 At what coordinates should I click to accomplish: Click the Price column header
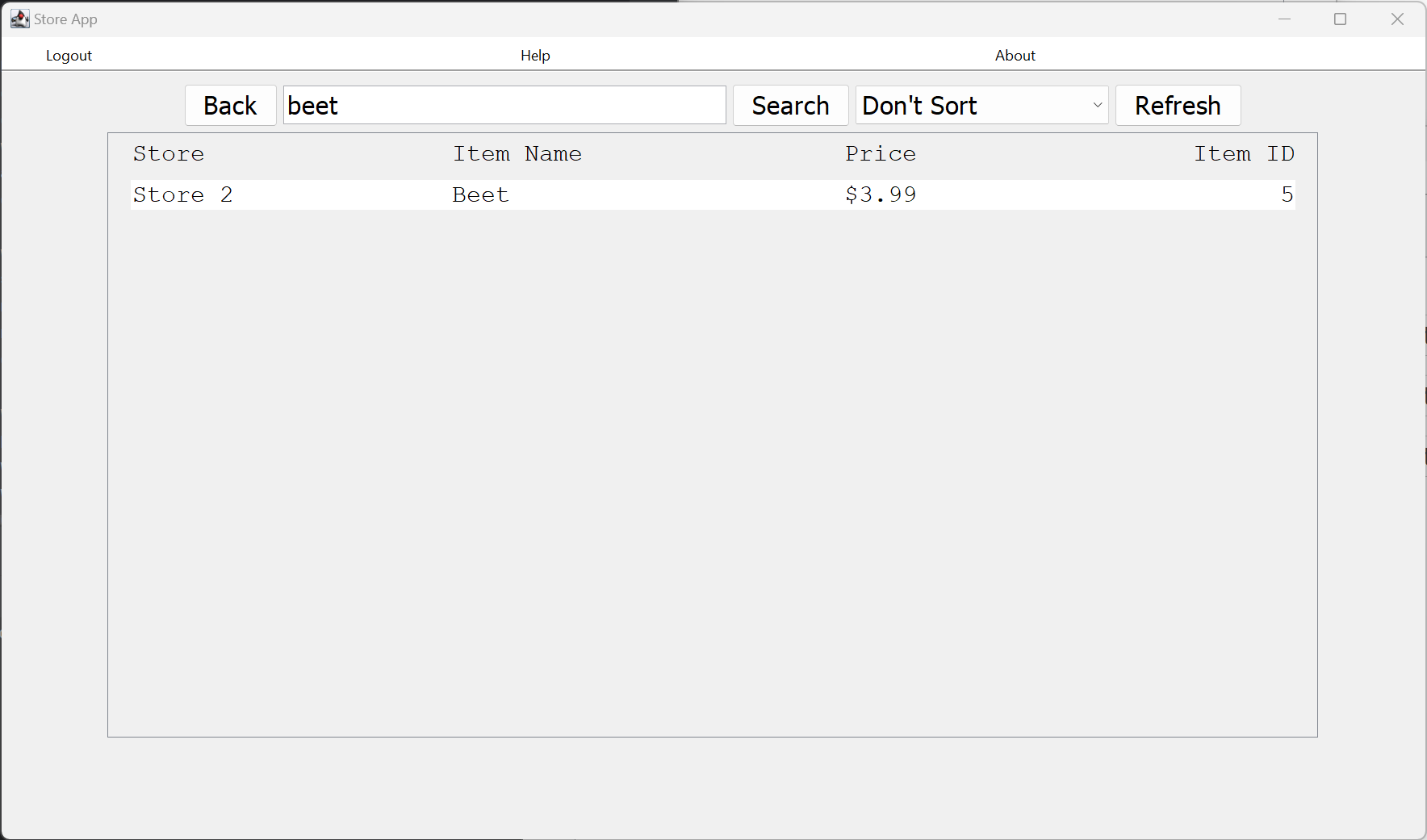[x=881, y=153]
